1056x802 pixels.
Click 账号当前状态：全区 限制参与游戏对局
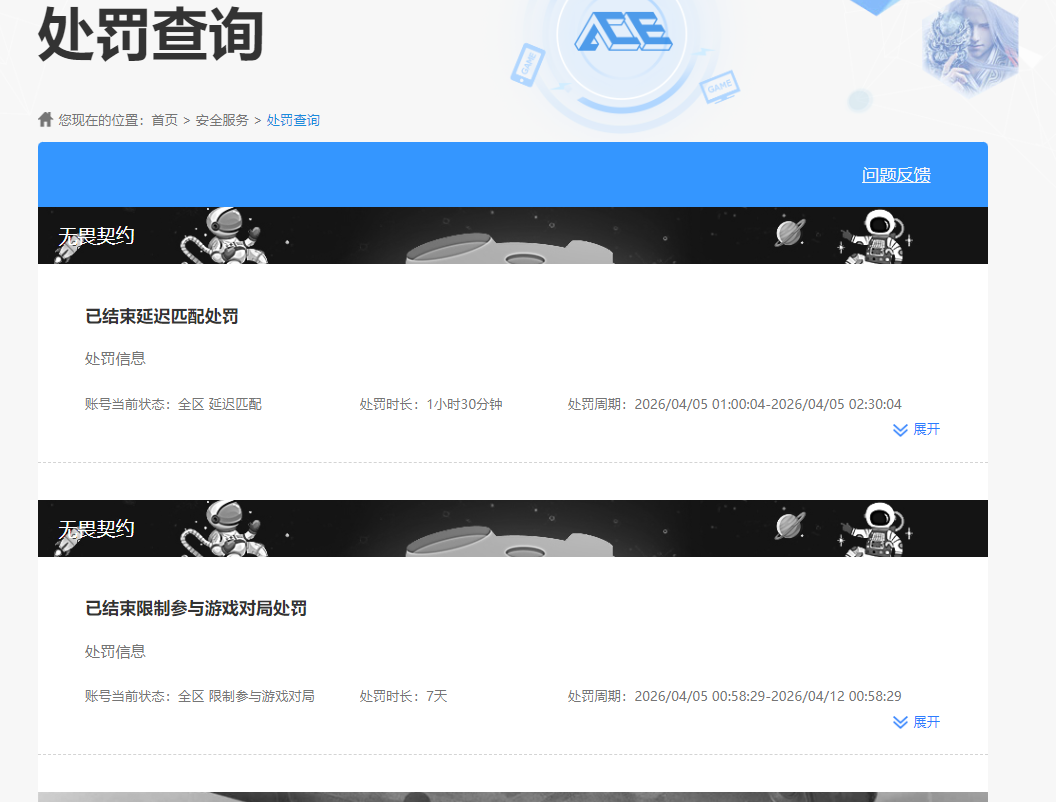coord(200,696)
